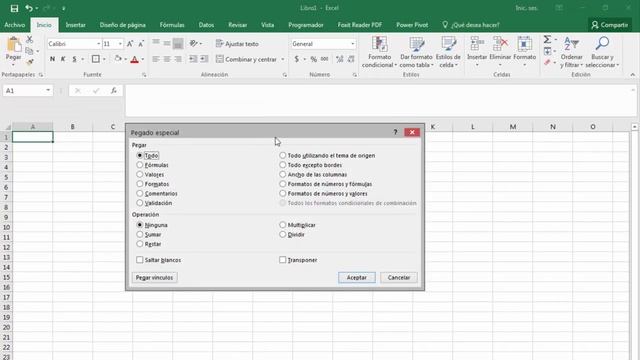Expand the Combinar y centrar arrow
640x360 pixels.
282,60
